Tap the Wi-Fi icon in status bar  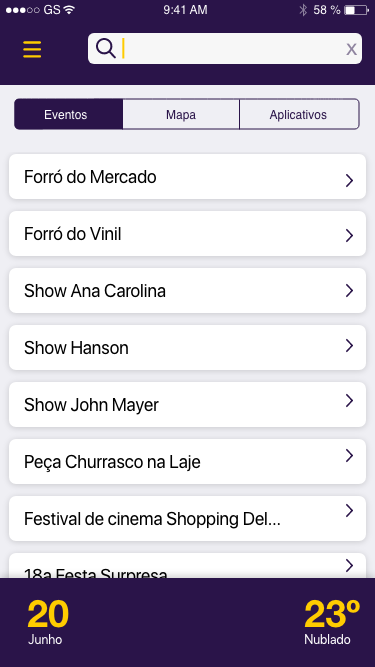[69, 10]
